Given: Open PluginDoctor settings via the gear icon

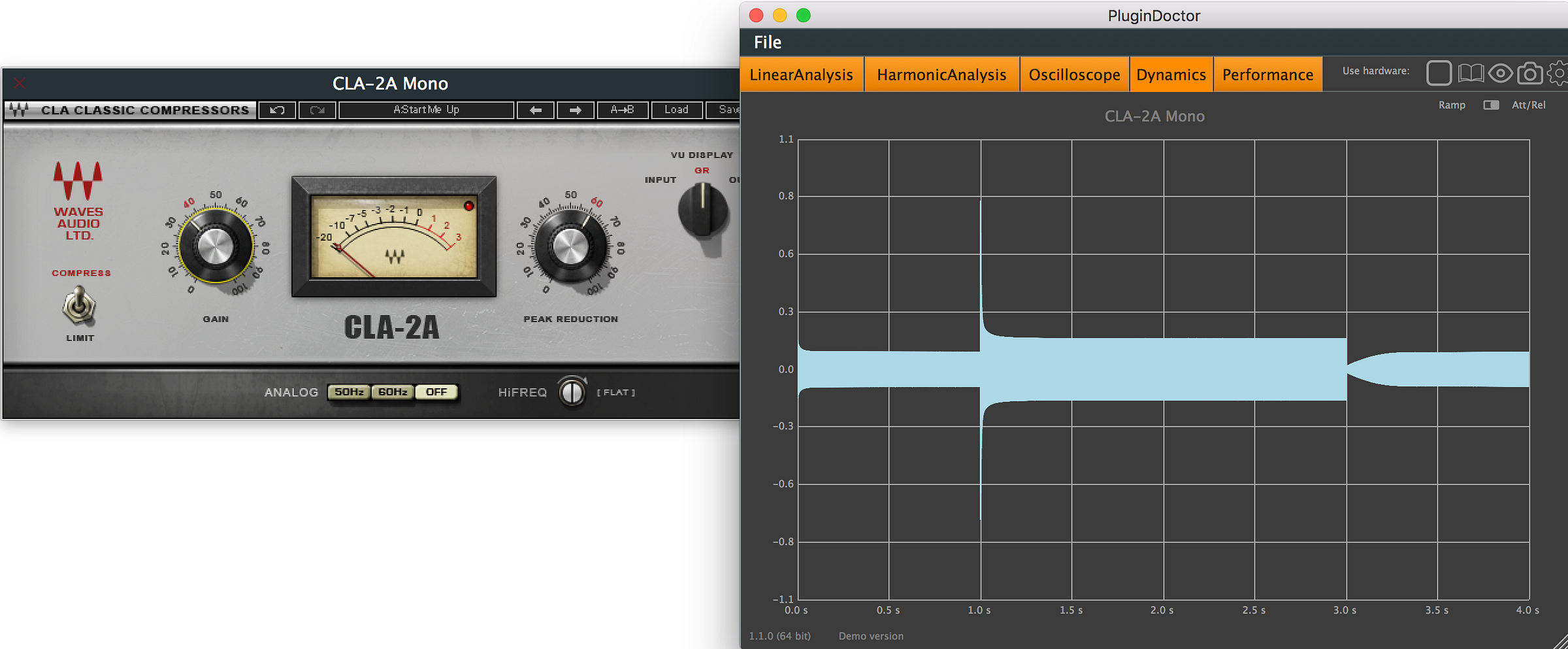Looking at the screenshot, I should coord(1559,73).
